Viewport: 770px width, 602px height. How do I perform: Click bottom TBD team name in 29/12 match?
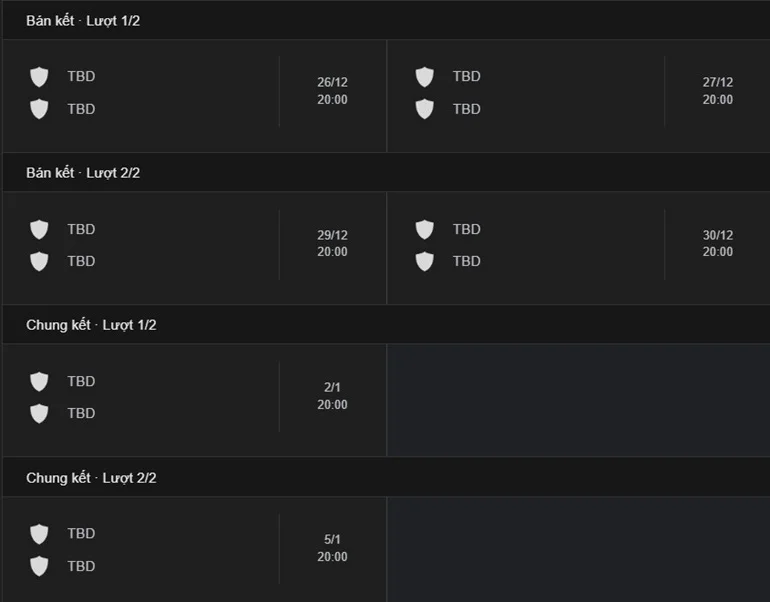(81, 261)
